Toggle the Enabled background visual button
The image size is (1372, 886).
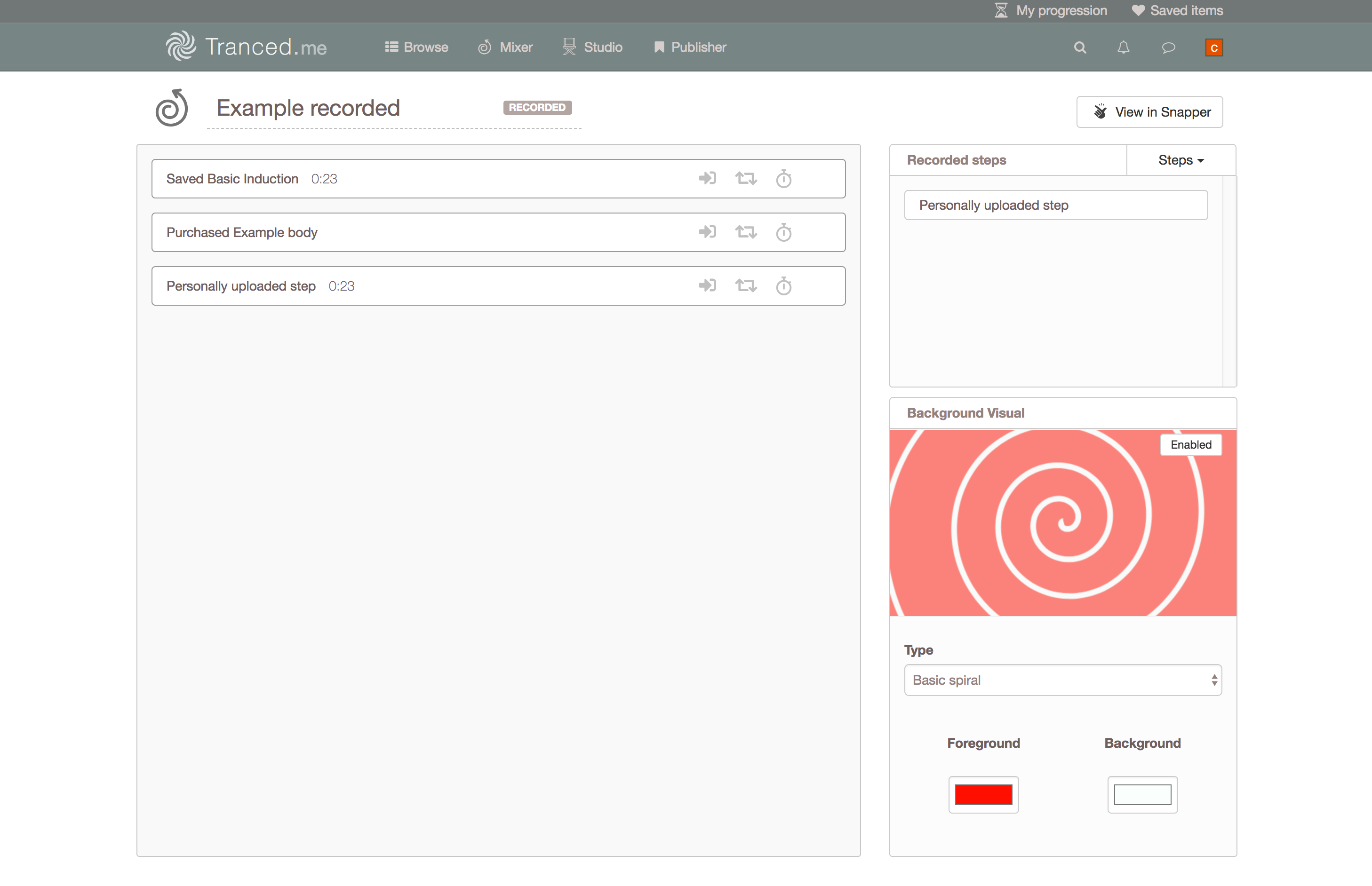coord(1190,445)
